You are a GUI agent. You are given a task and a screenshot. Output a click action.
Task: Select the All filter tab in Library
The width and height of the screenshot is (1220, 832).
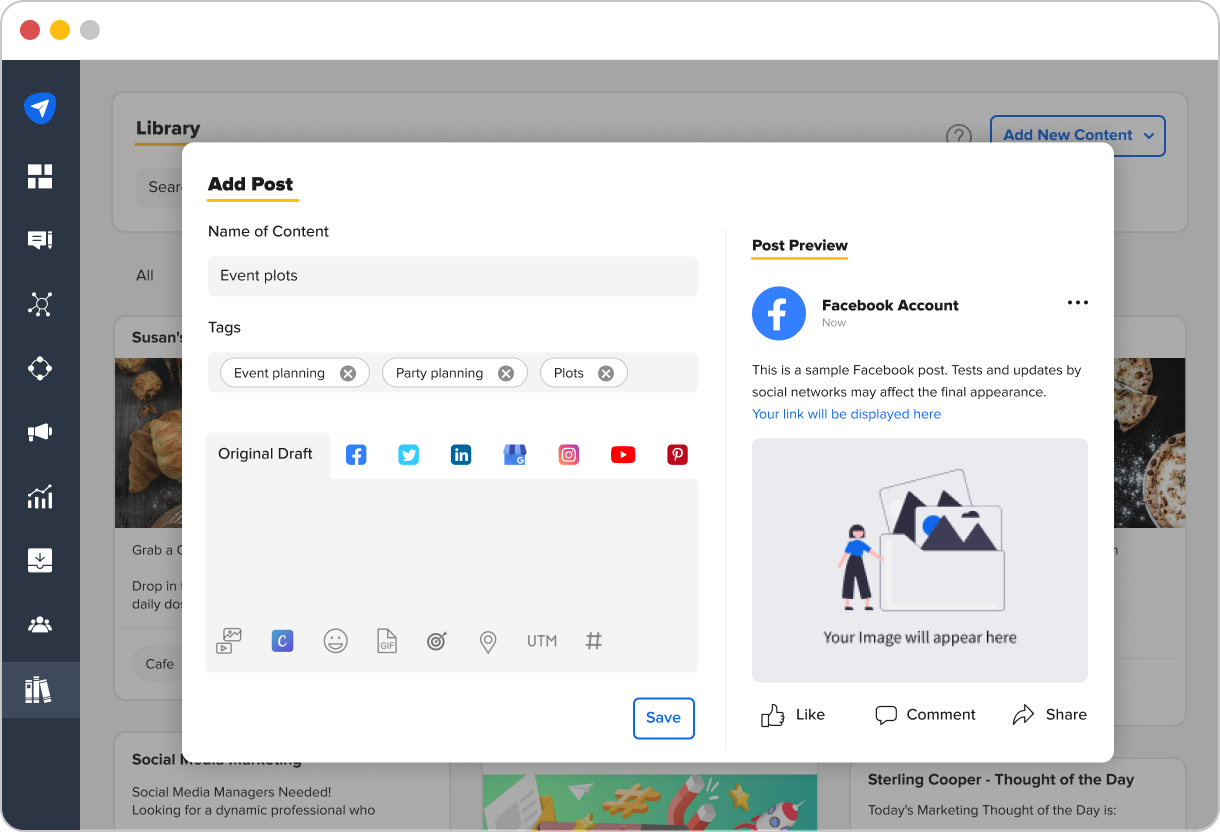point(145,275)
